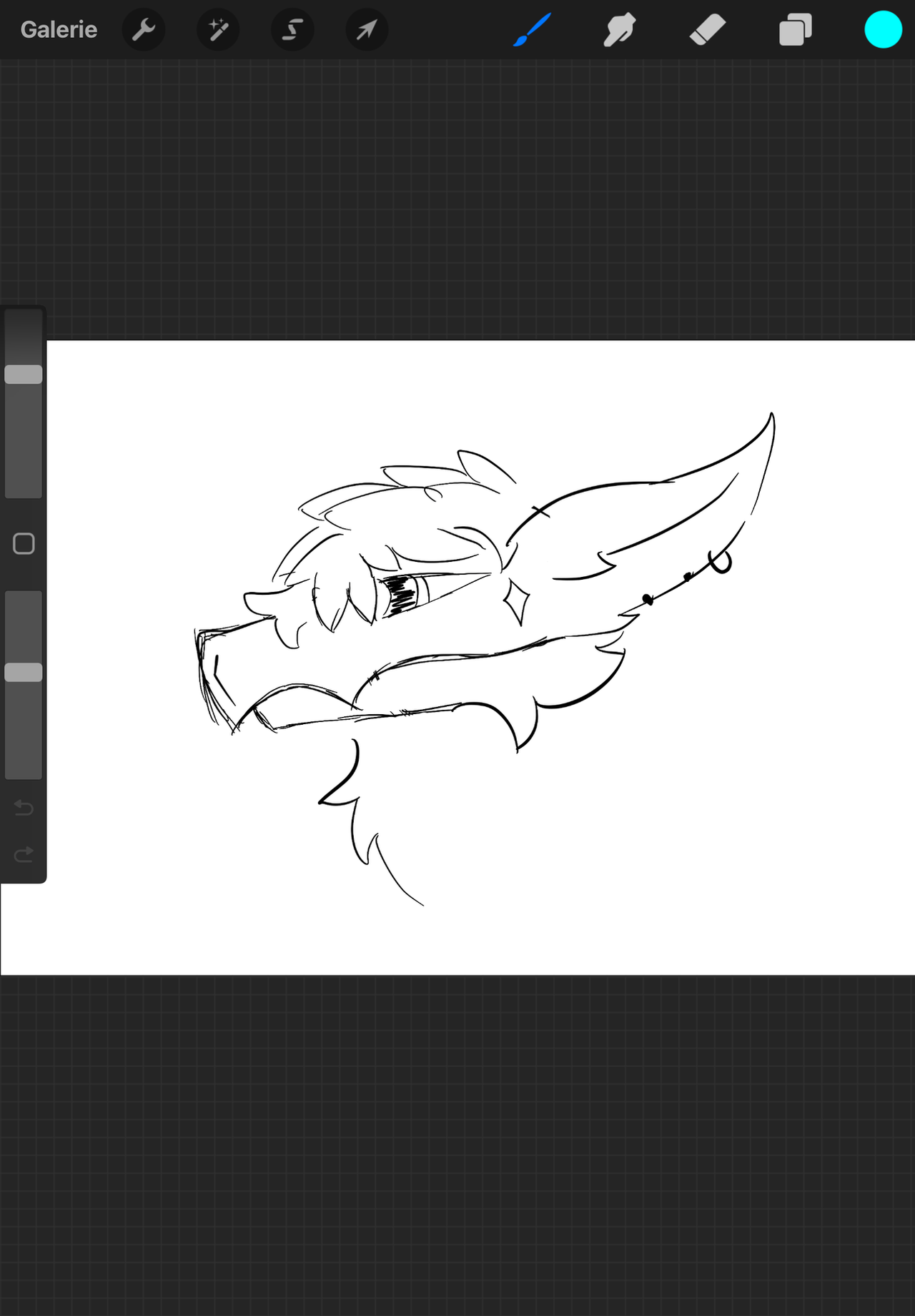Viewport: 915px width, 1316px height.
Task: Undo the last stroke with the undo arrow
Action: click(x=24, y=808)
